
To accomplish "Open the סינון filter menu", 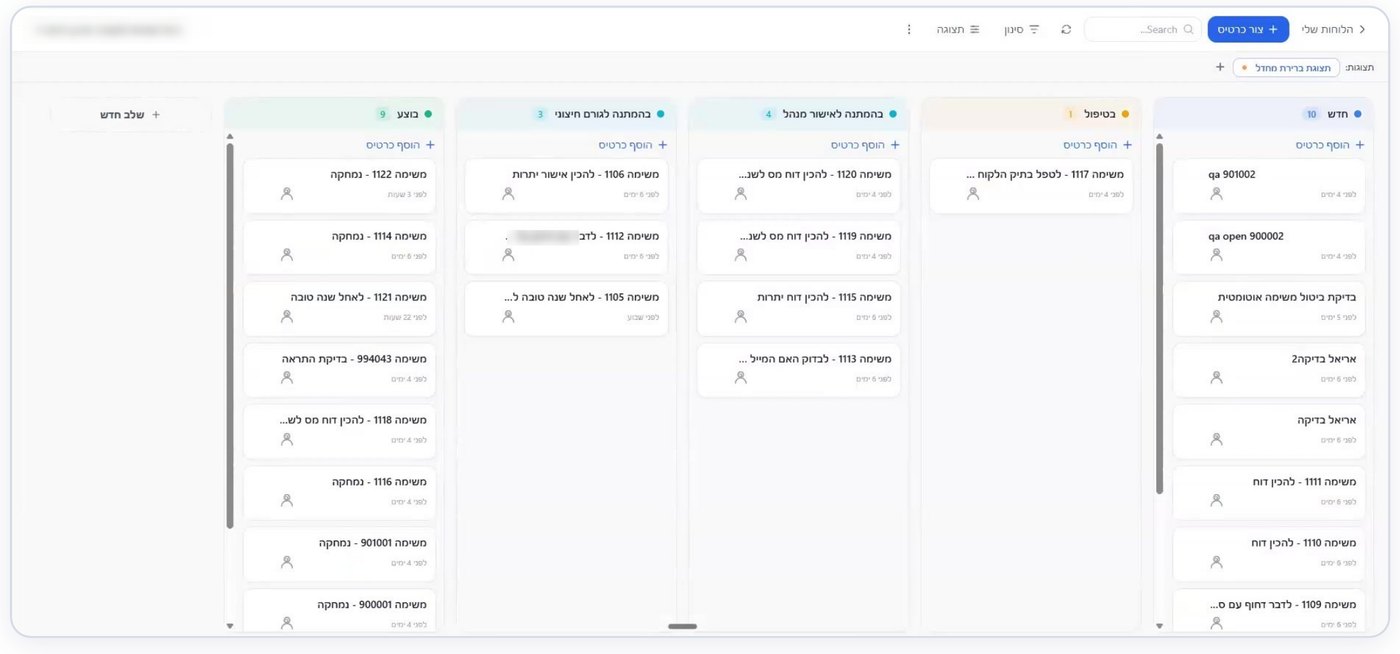I will [x=1022, y=30].
